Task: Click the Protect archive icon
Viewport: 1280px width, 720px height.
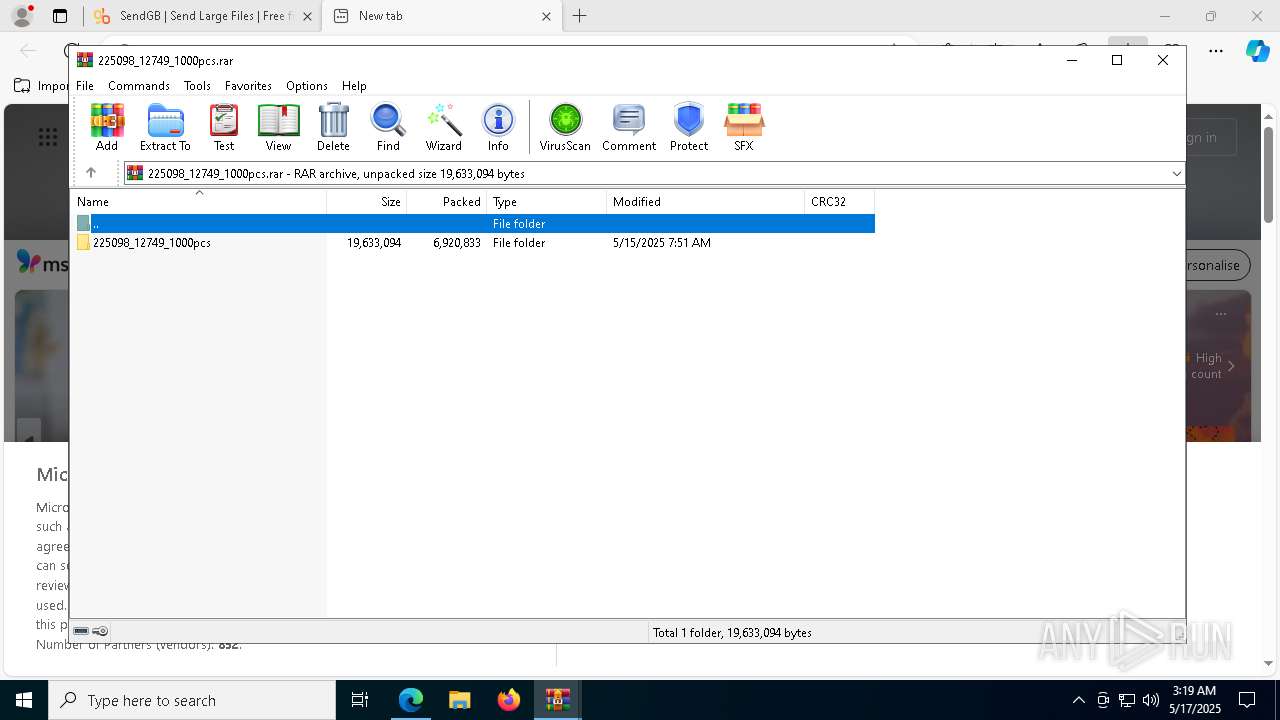Action: pyautogui.click(x=689, y=127)
